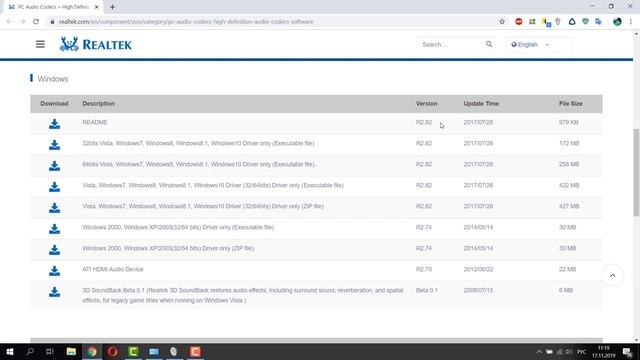Show hidden system tray icons
Screen dimensions: 640x360
coord(539,351)
